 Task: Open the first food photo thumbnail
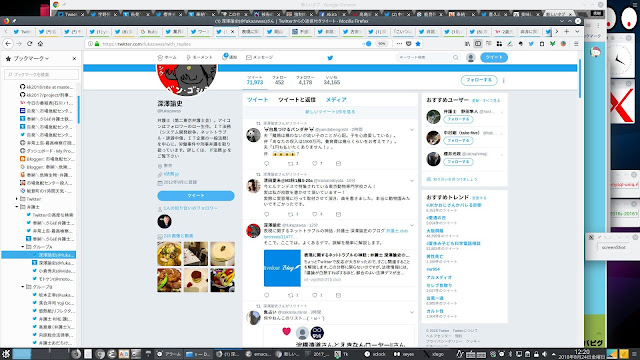(x=169, y=254)
